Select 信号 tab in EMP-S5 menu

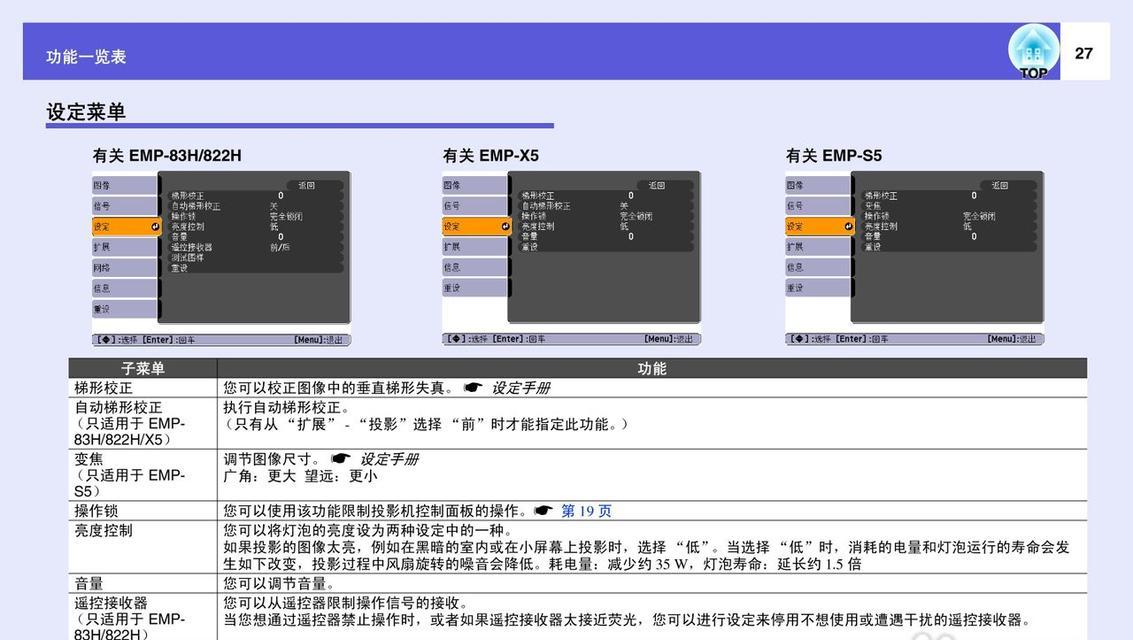(818, 206)
